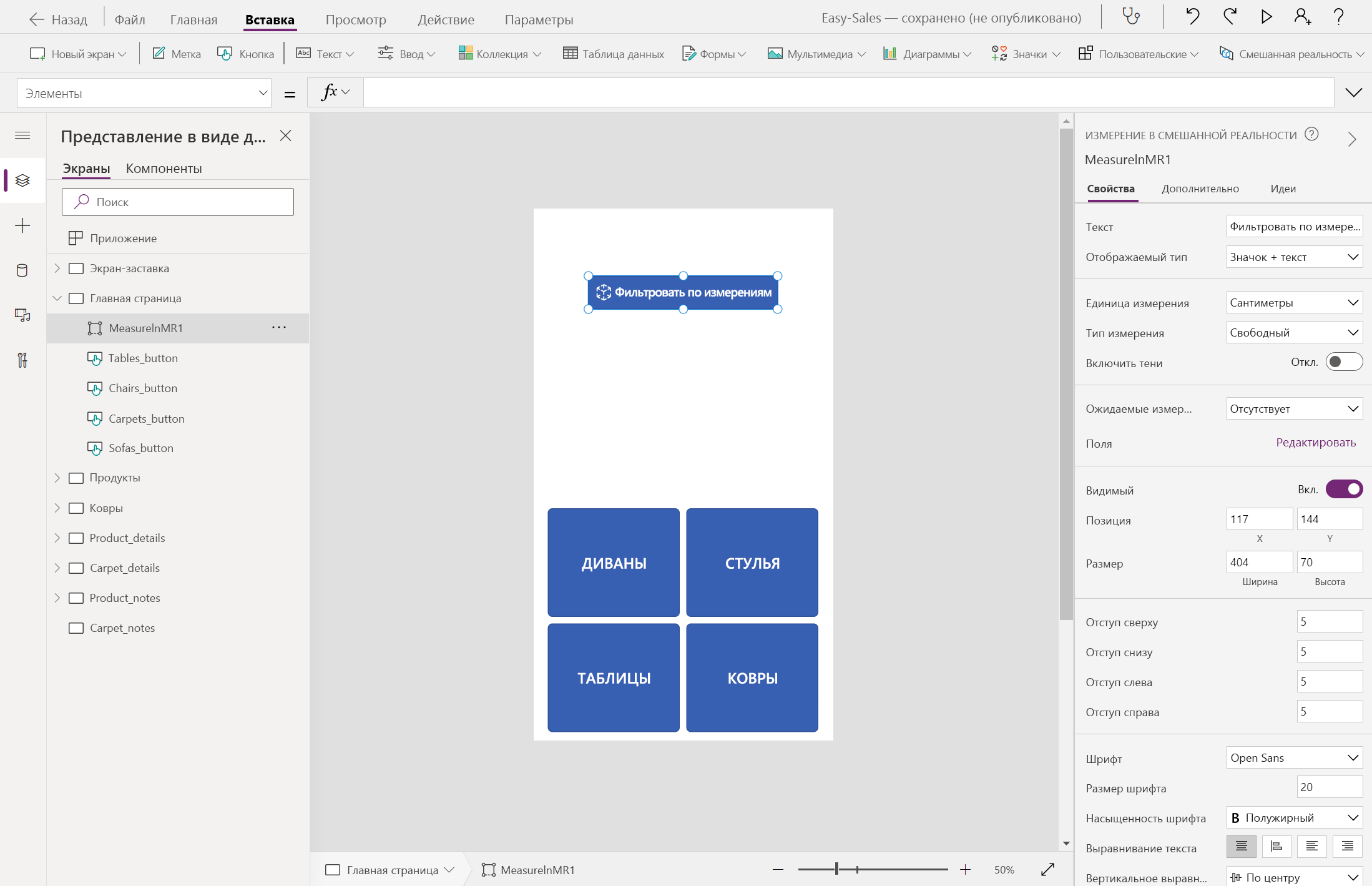The height and width of the screenshot is (886, 1372).
Task: Open the App checker stethoscope icon
Action: click(x=1131, y=17)
